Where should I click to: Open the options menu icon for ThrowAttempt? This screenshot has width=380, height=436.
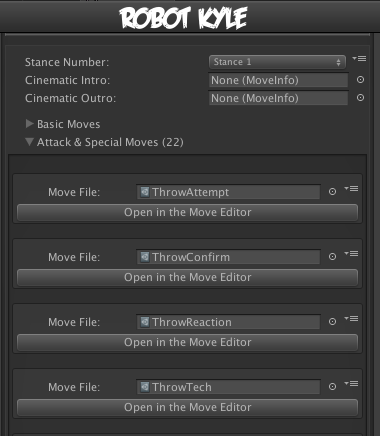tap(351, 189)
